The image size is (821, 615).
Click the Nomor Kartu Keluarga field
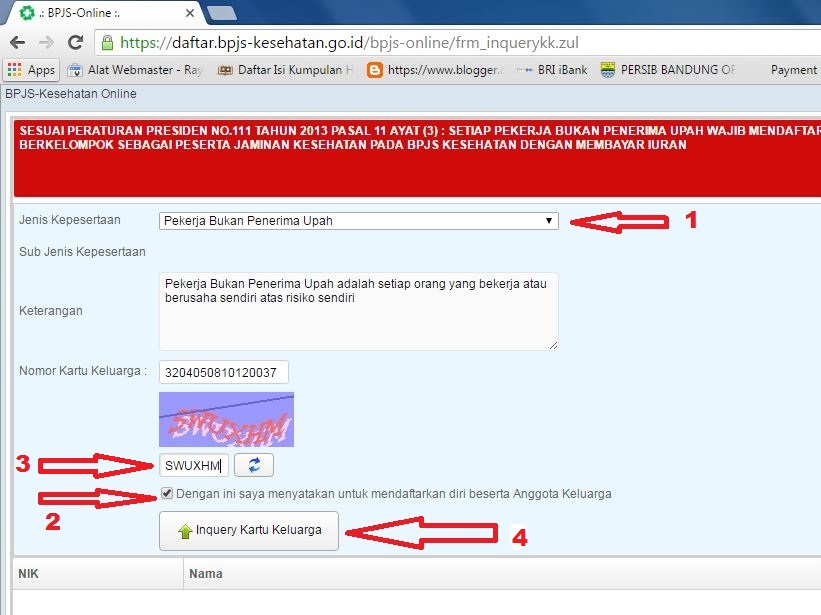[x=224, y=372]
